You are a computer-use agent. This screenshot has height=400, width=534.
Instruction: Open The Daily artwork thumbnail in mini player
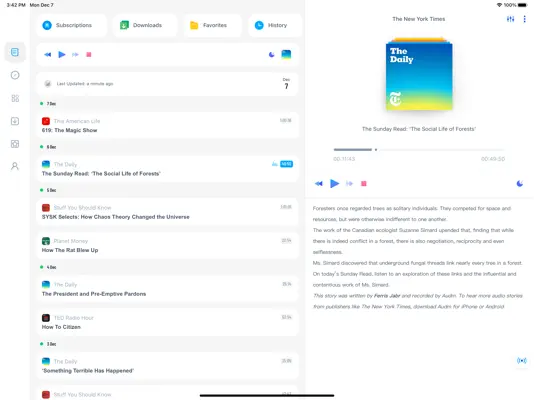286,54
